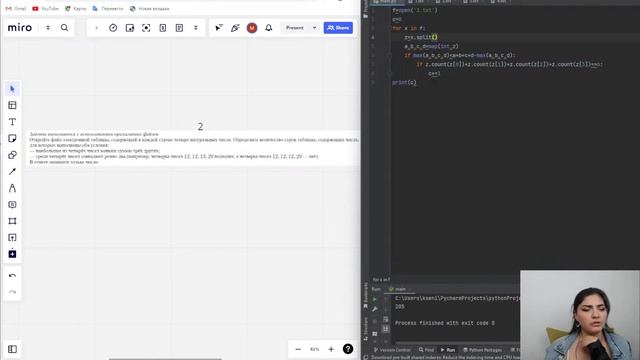640x360 pixels.
Task: Toggle collaborators' cursors in Miro
Action: (x=219, y=28)
